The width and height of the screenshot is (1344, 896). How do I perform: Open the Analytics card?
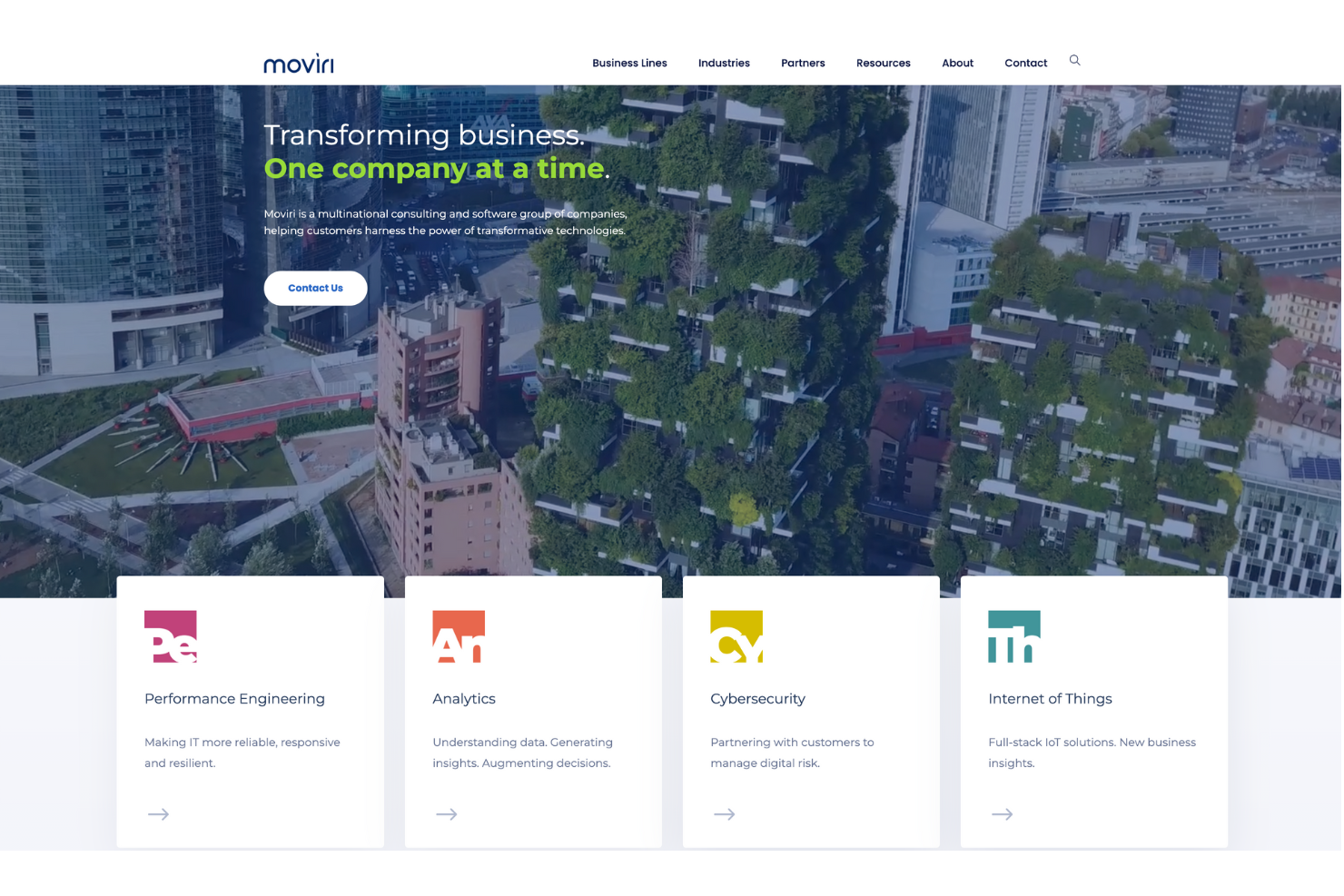(533, 710)
